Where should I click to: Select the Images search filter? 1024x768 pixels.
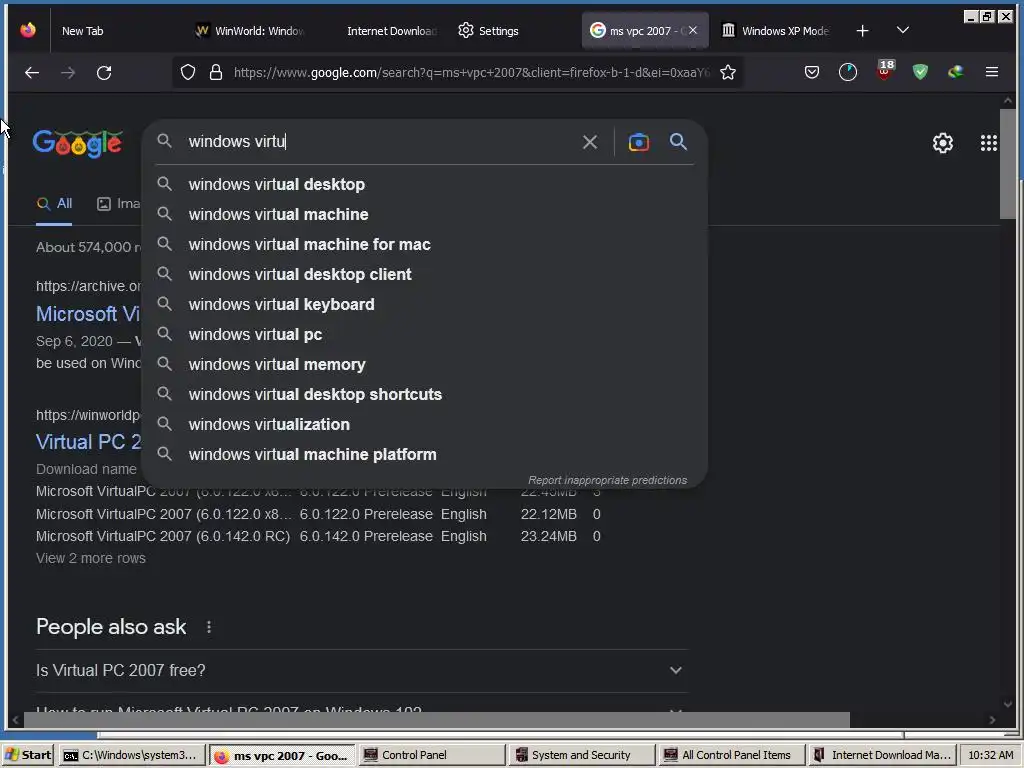(118, 204)
